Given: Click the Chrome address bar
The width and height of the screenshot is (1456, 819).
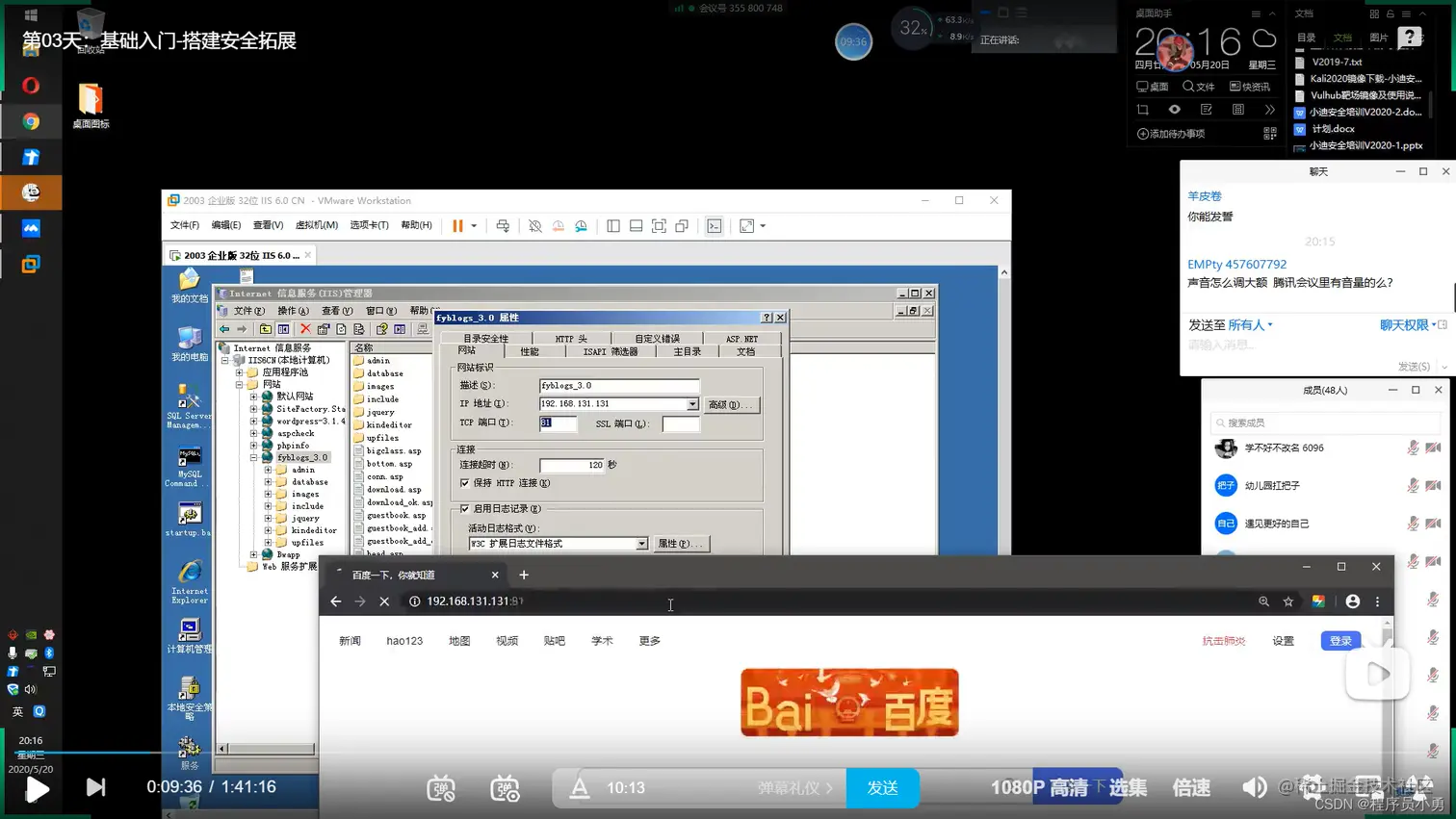Looking at the screenshot, I should 828,601.
